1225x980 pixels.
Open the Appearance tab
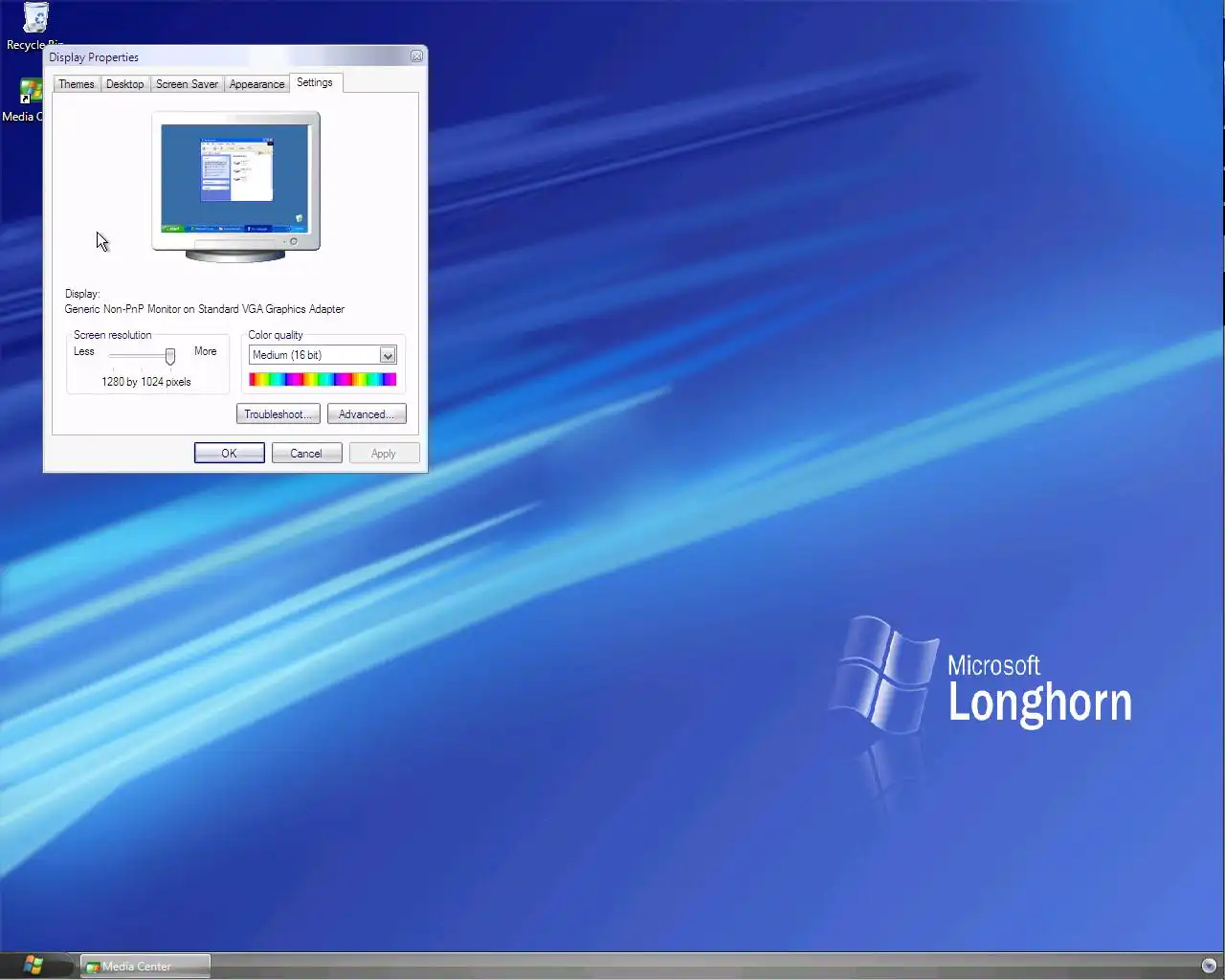pos(256,84)
